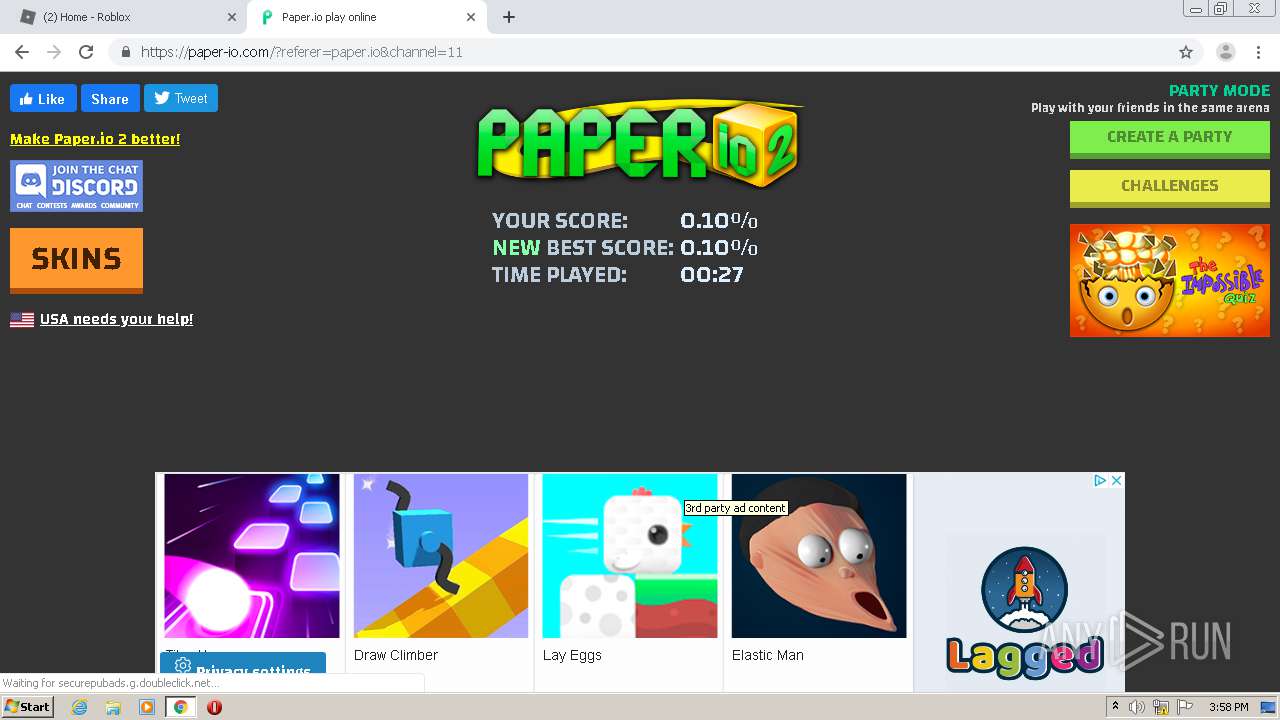Launch Internet Explorer from taskbar
This screenshot has width=1280, height=720.
[x=79, y=707]
